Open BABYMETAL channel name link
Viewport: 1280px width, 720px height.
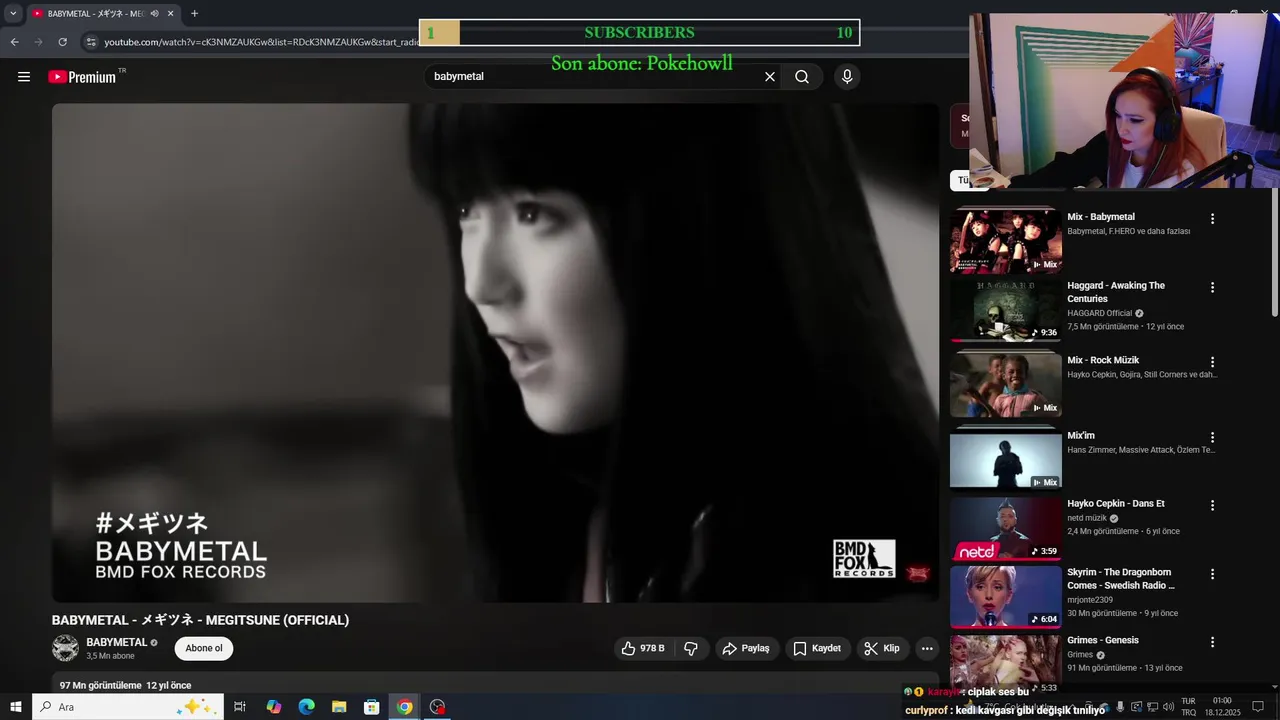click(117, 642)
